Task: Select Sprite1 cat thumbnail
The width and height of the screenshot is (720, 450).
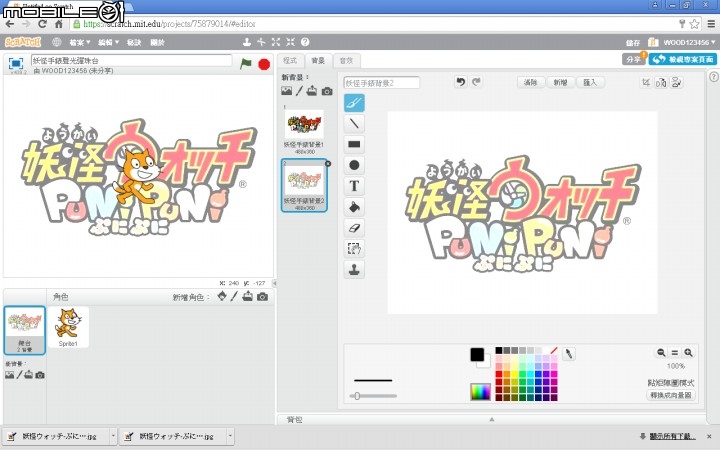Action: pos(68,327)
